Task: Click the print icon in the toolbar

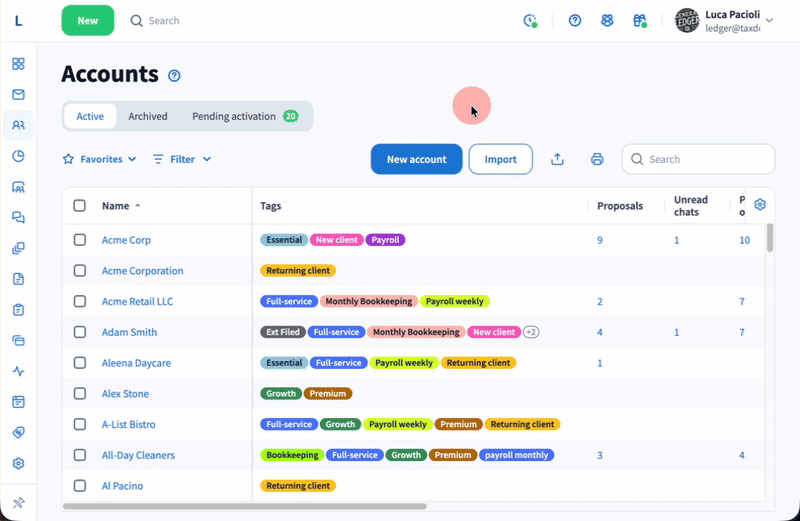Action: point(597,159)
